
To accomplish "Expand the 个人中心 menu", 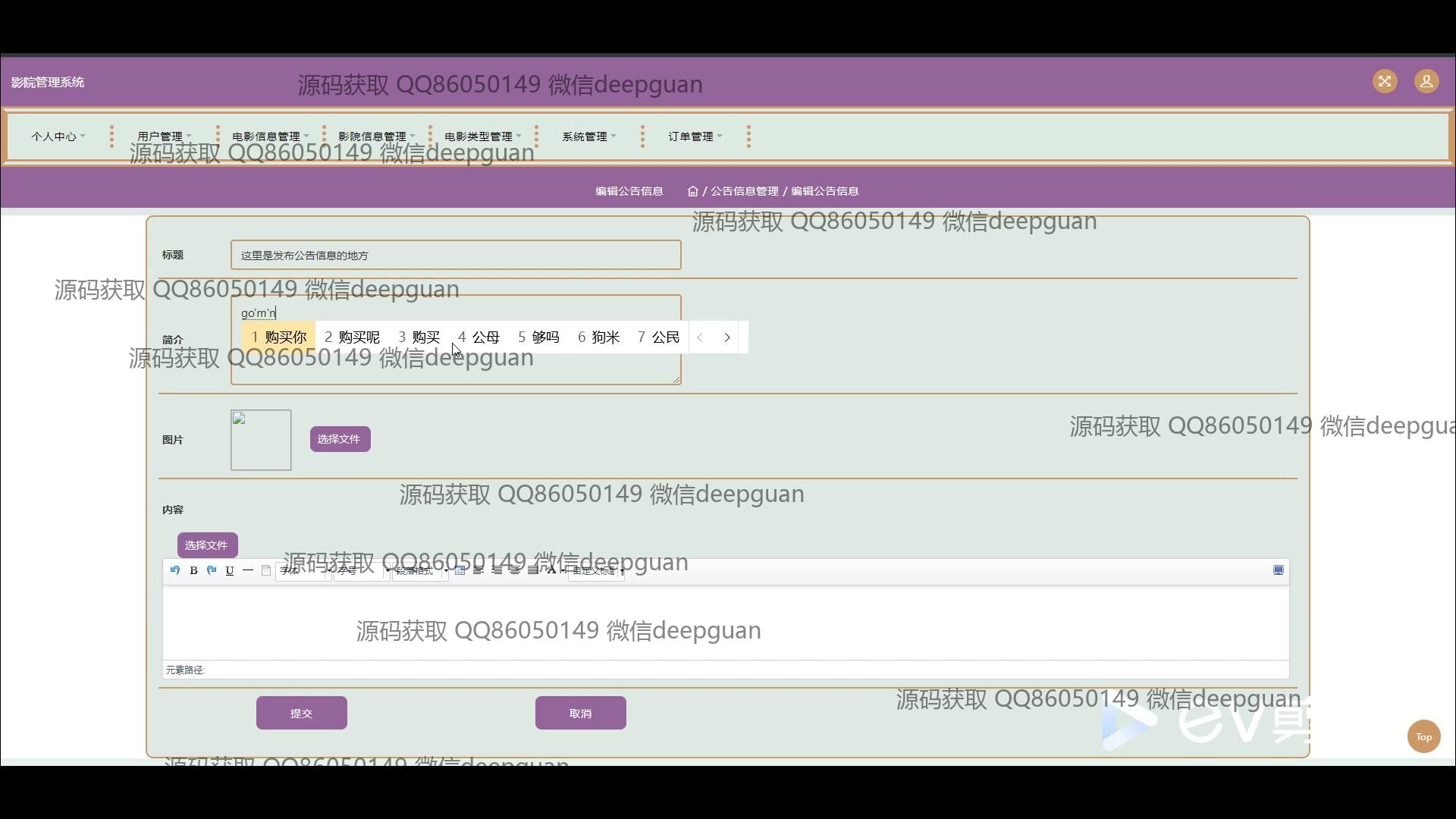I will [58, 136].
